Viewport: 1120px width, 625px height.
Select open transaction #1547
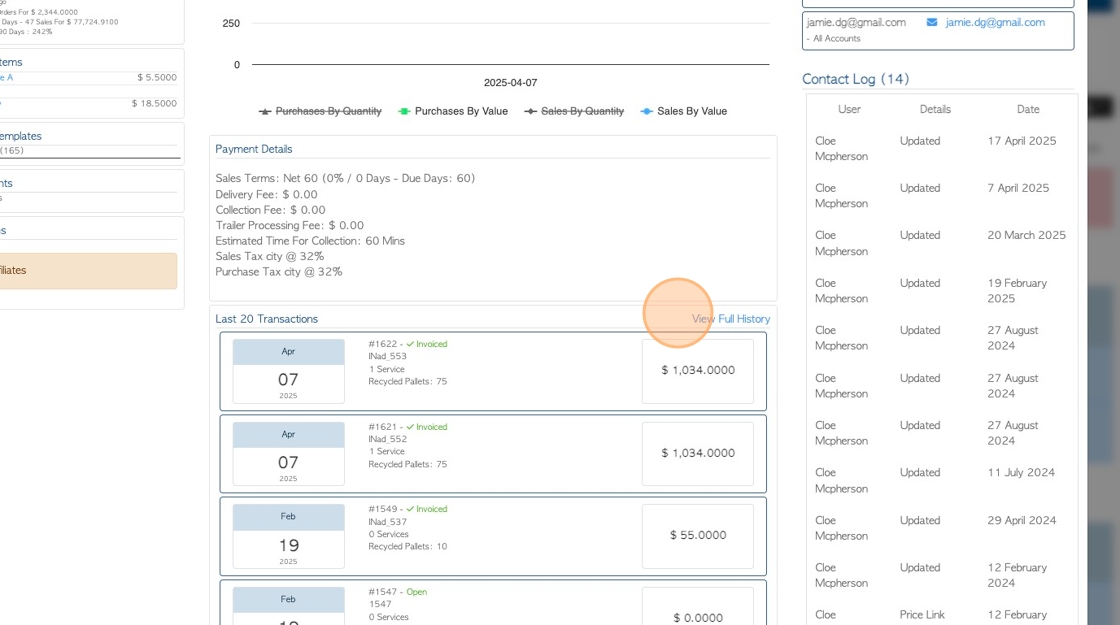pyautogui.click(x=493, y=603)
